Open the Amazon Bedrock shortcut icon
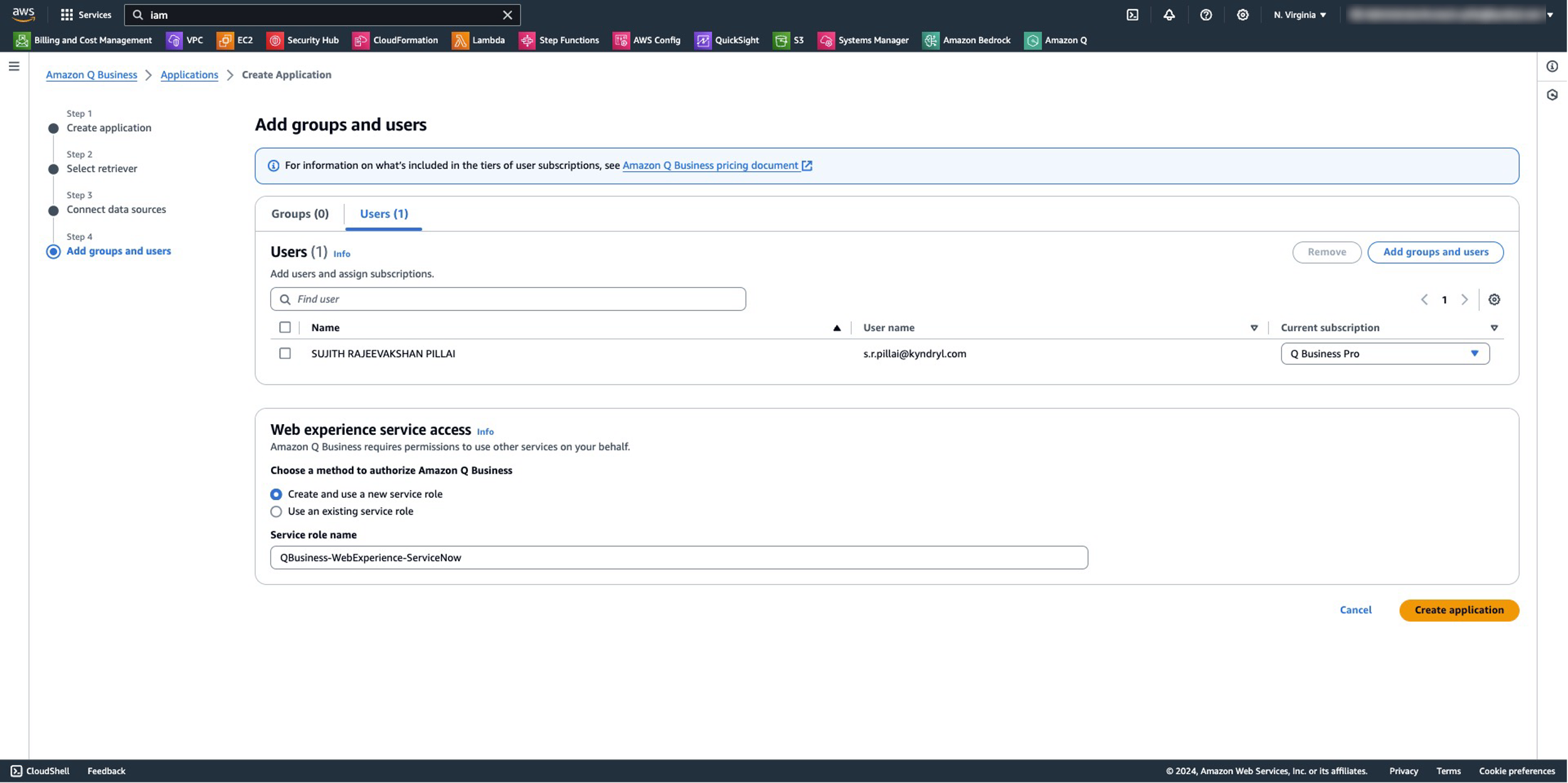Image resolution: width=1568 pixels, height=783 pixels. 931,40
